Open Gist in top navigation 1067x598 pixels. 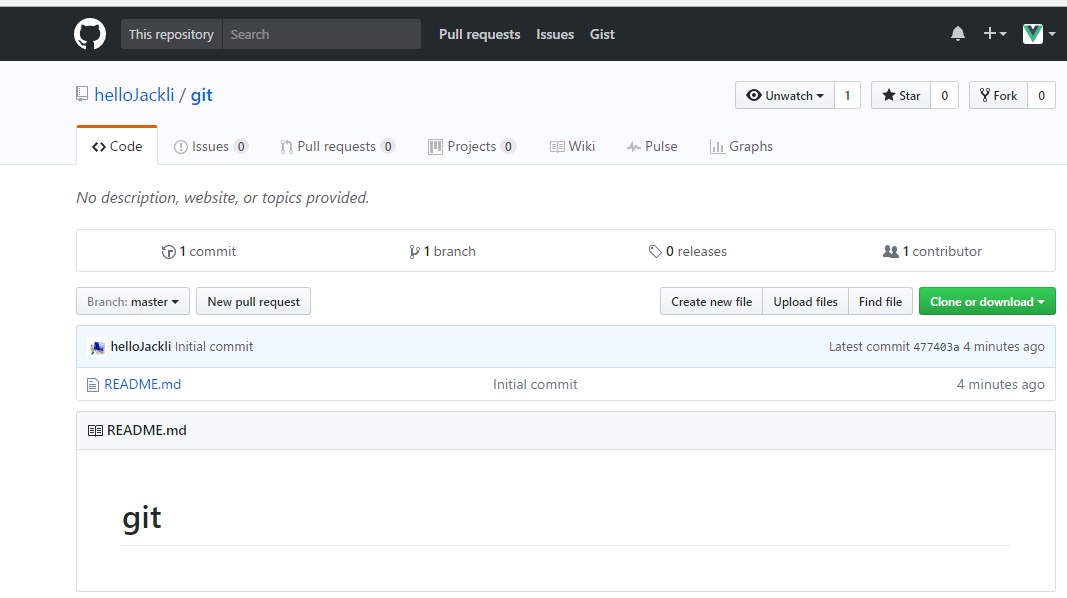602,34
